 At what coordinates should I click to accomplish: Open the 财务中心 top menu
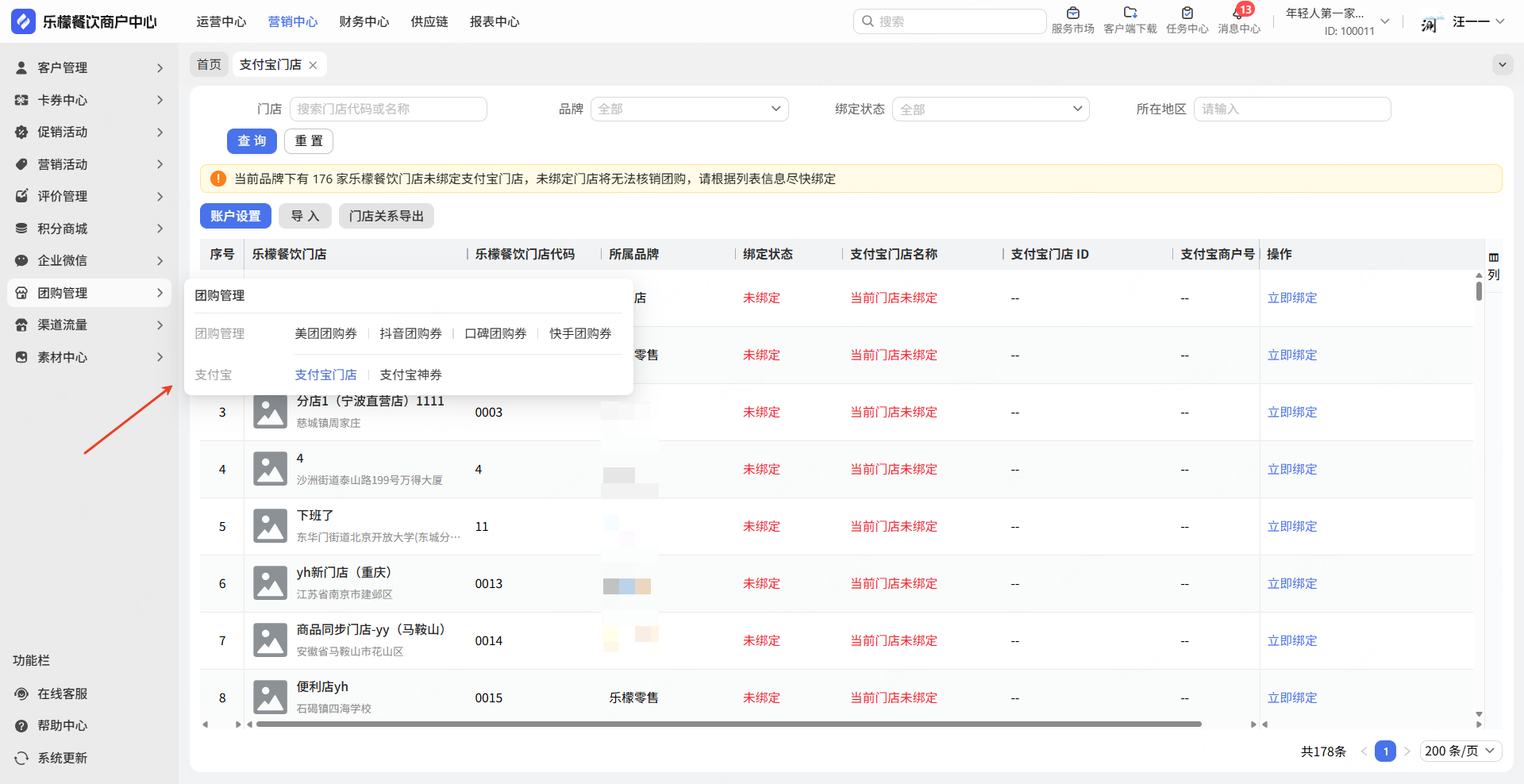coord(364,22)
